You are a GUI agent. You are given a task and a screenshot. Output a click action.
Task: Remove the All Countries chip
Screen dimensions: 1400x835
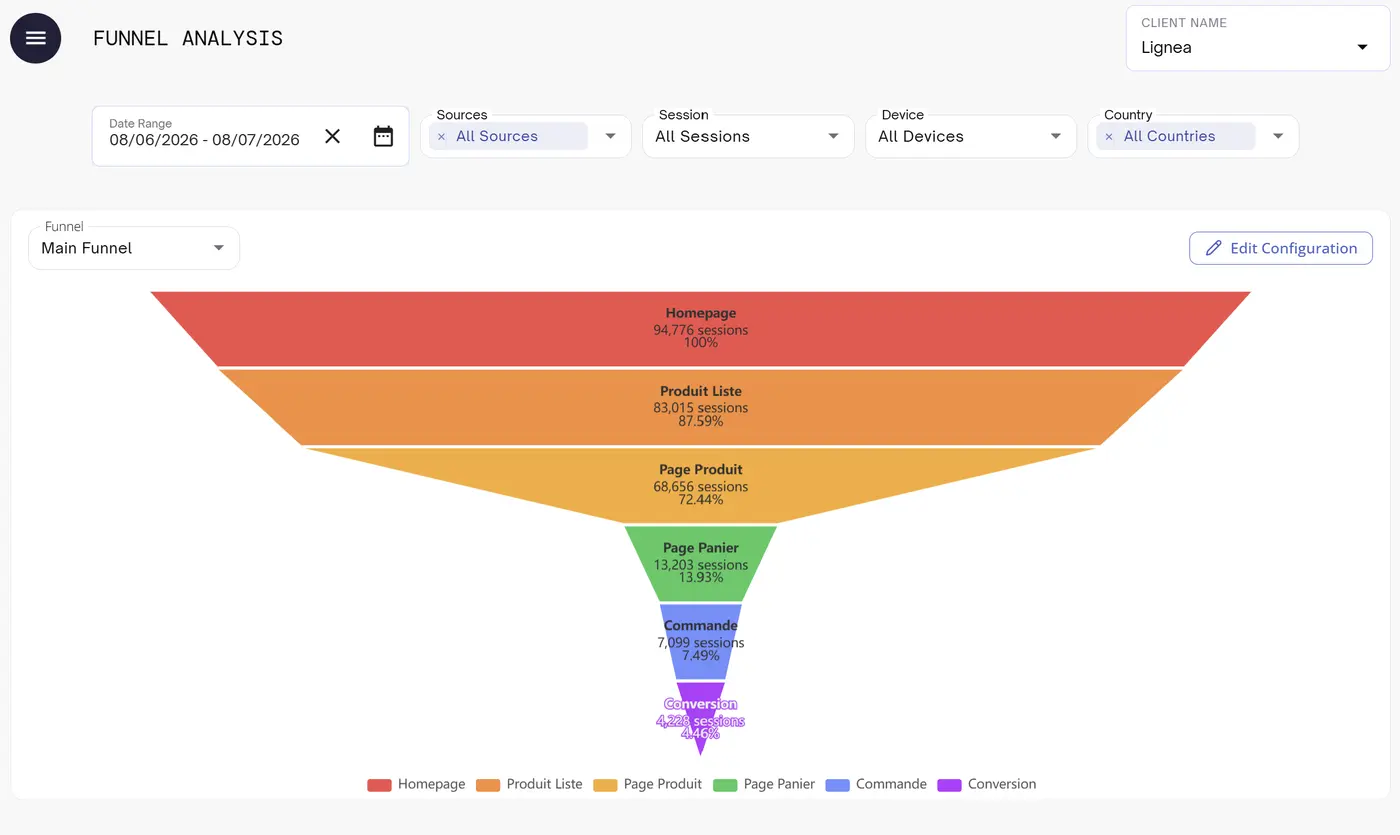1108,137
